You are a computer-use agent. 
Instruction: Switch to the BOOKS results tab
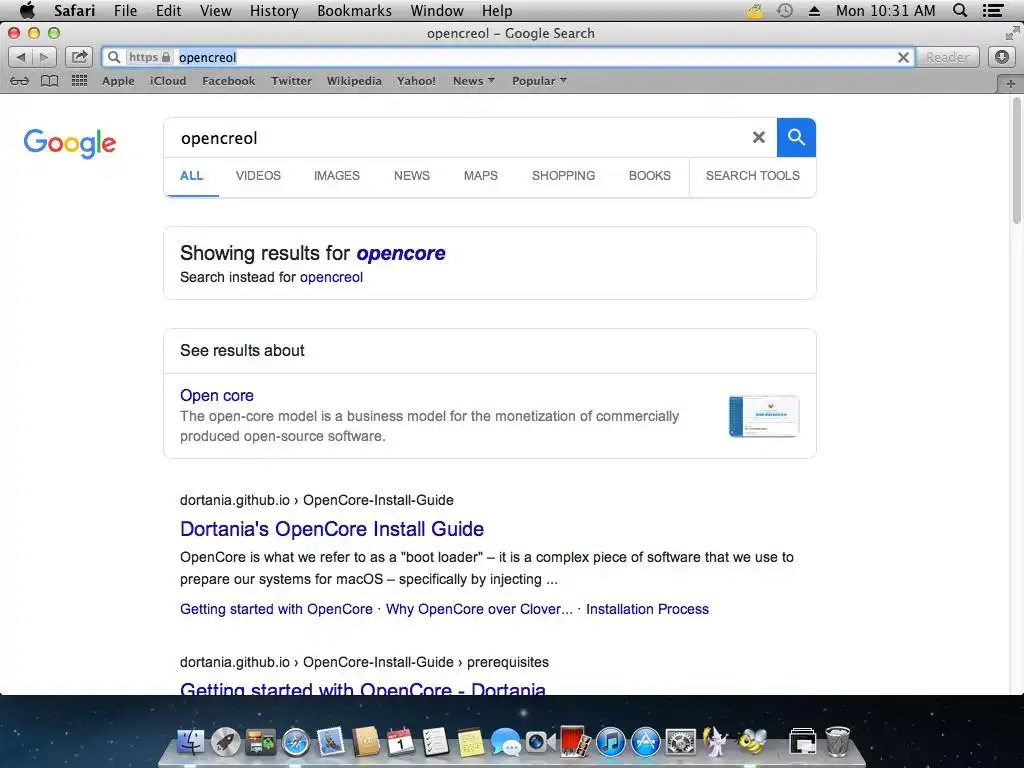tap(650, 176)
